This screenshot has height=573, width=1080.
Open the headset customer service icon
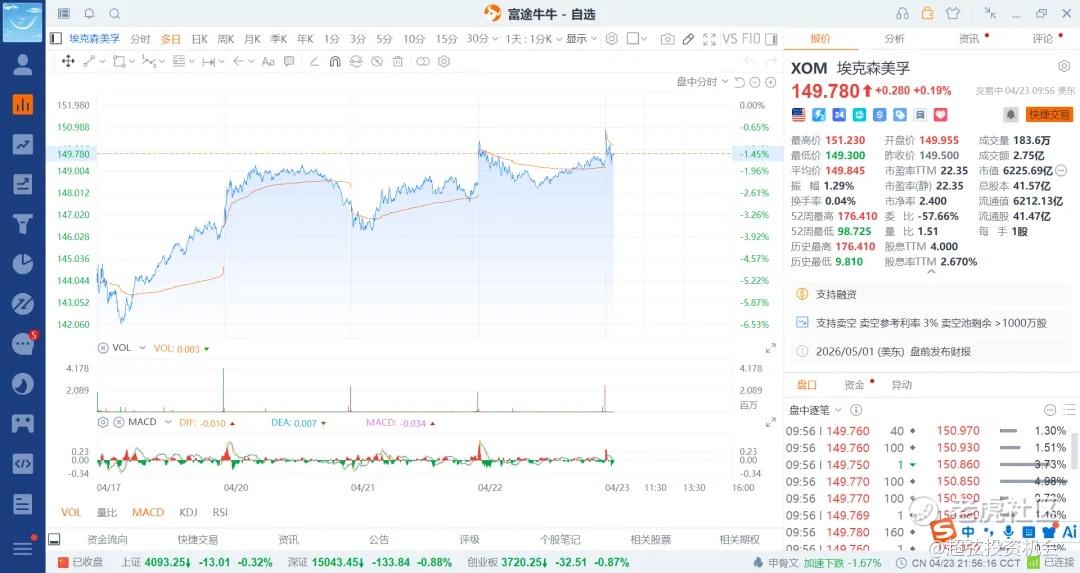(902, 14)
